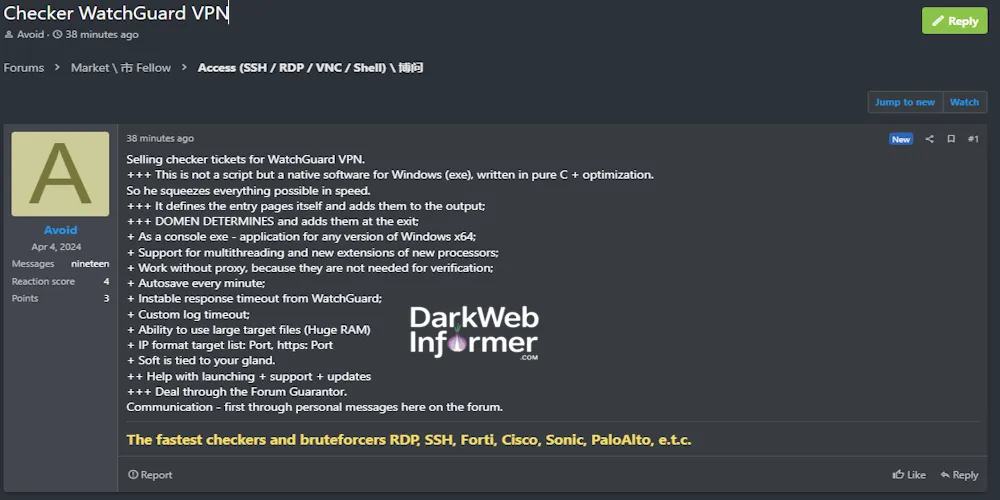Open the large 'A' user avatar
This screenshot has height=500, width=1000.
60,174
